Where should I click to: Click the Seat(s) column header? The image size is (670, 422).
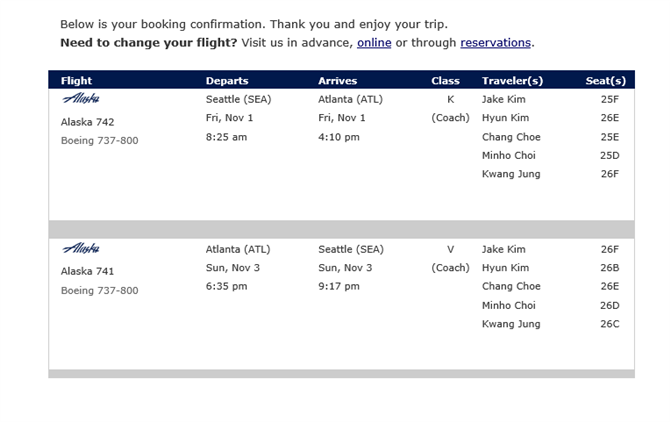tap(605, 81)
